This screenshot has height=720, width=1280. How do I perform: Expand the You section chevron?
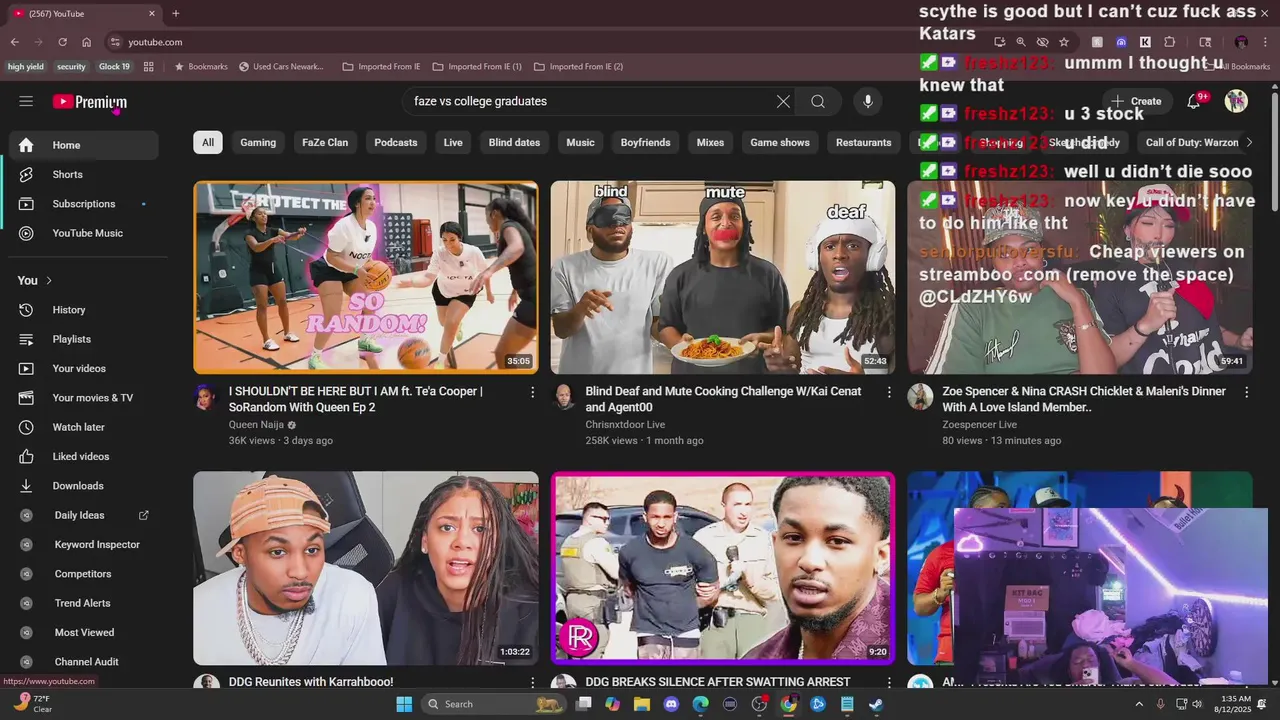49,280
